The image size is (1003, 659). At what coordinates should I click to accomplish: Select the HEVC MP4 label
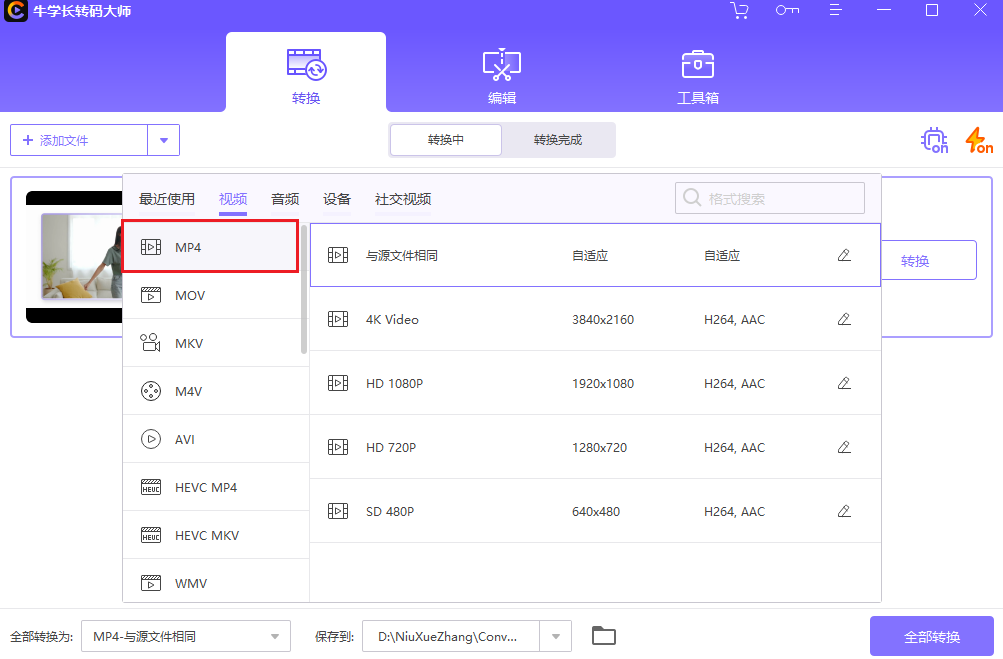(206, 488)
